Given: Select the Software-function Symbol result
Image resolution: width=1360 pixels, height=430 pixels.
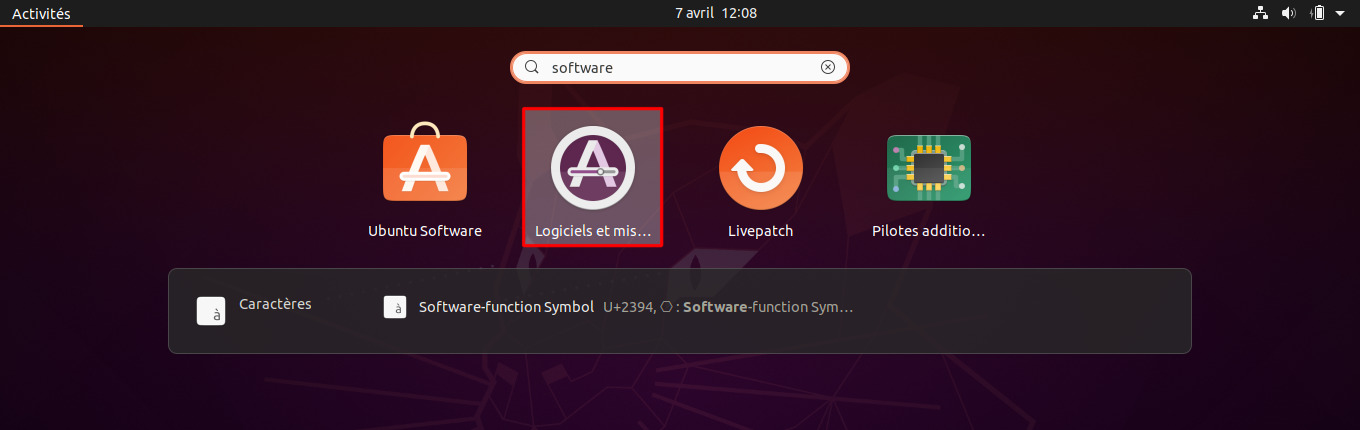Looking at the screenshot, I should point(619,307).
